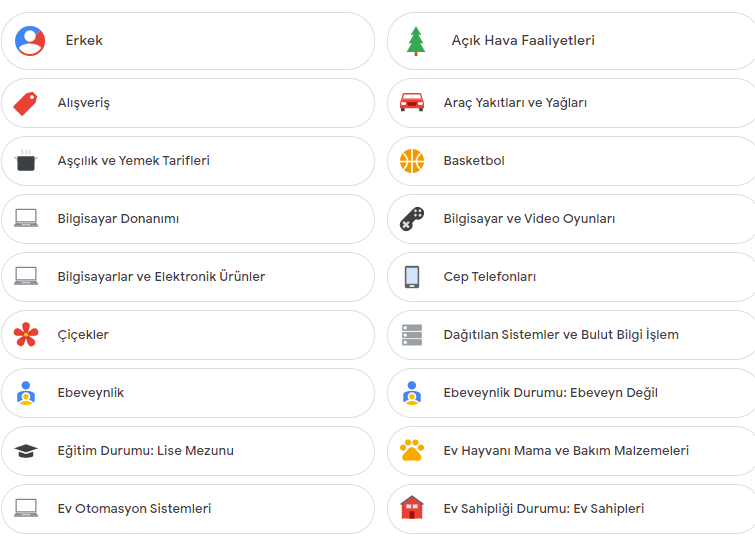Click the green pine tree icon
755x536 pixels.
pos(416,41)
